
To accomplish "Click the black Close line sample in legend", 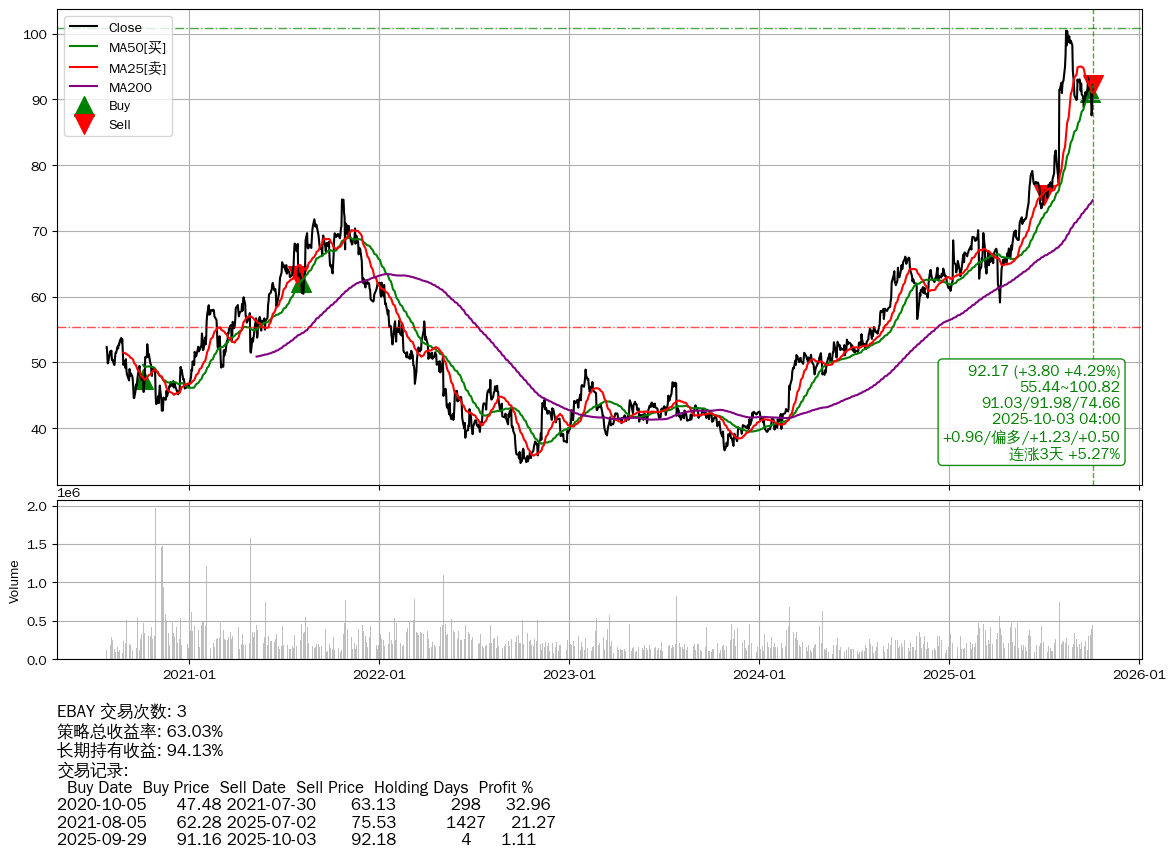I will [x=85, y=28].
